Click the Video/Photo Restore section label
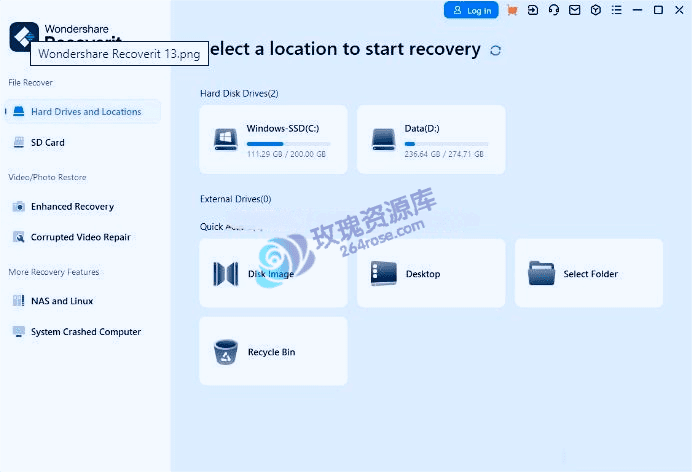 tap(47, 177)
